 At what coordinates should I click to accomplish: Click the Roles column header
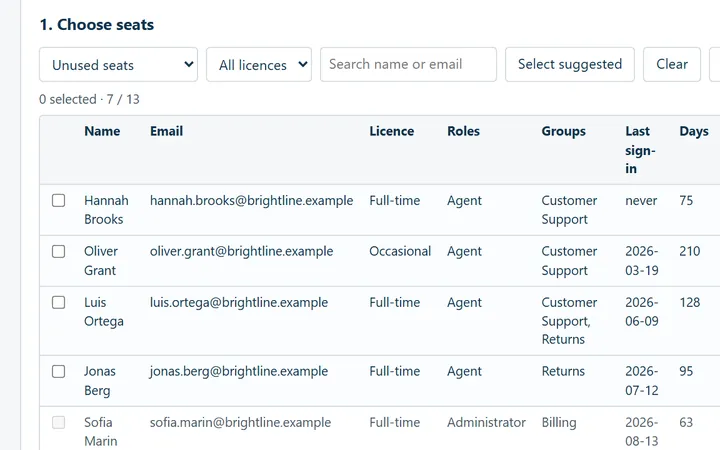point(463,131)
